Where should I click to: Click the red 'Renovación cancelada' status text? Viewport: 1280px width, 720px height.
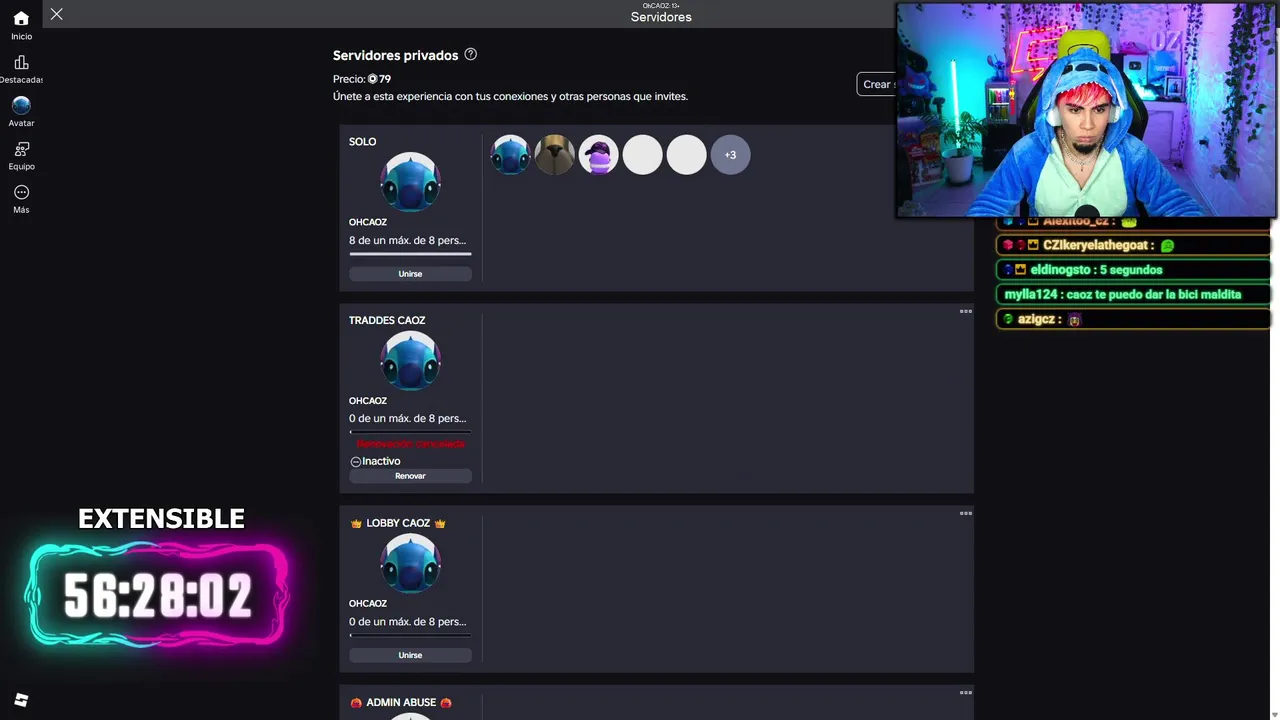(x=411, y=444)
